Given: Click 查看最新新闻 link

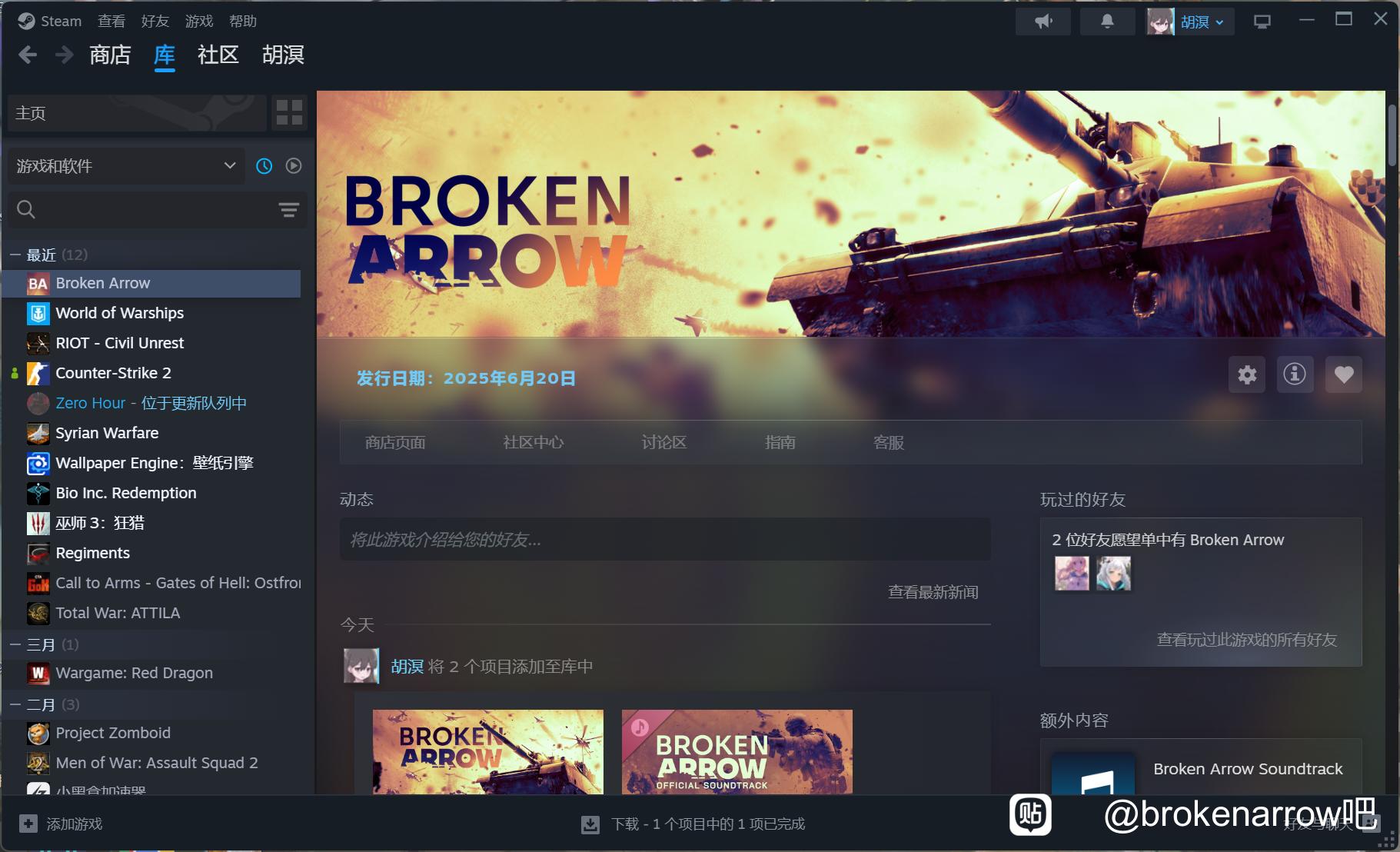Looking at the screenshot, I should click(933, 592).
